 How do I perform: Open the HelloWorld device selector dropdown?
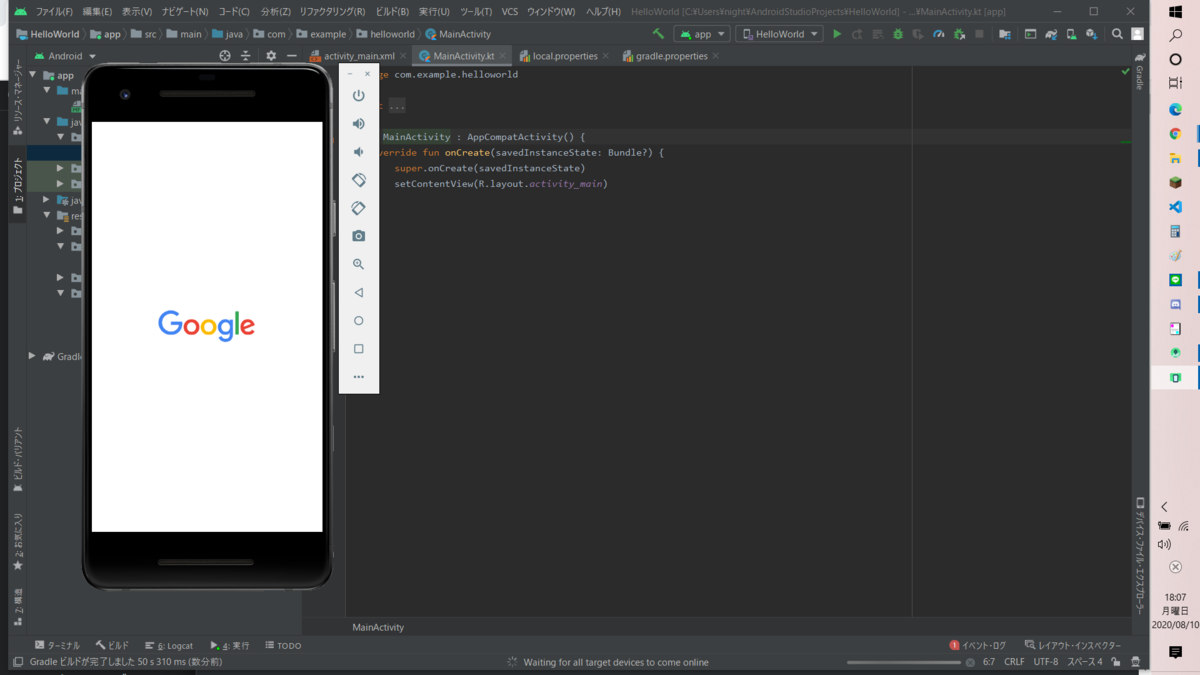[x=779, y=34]
